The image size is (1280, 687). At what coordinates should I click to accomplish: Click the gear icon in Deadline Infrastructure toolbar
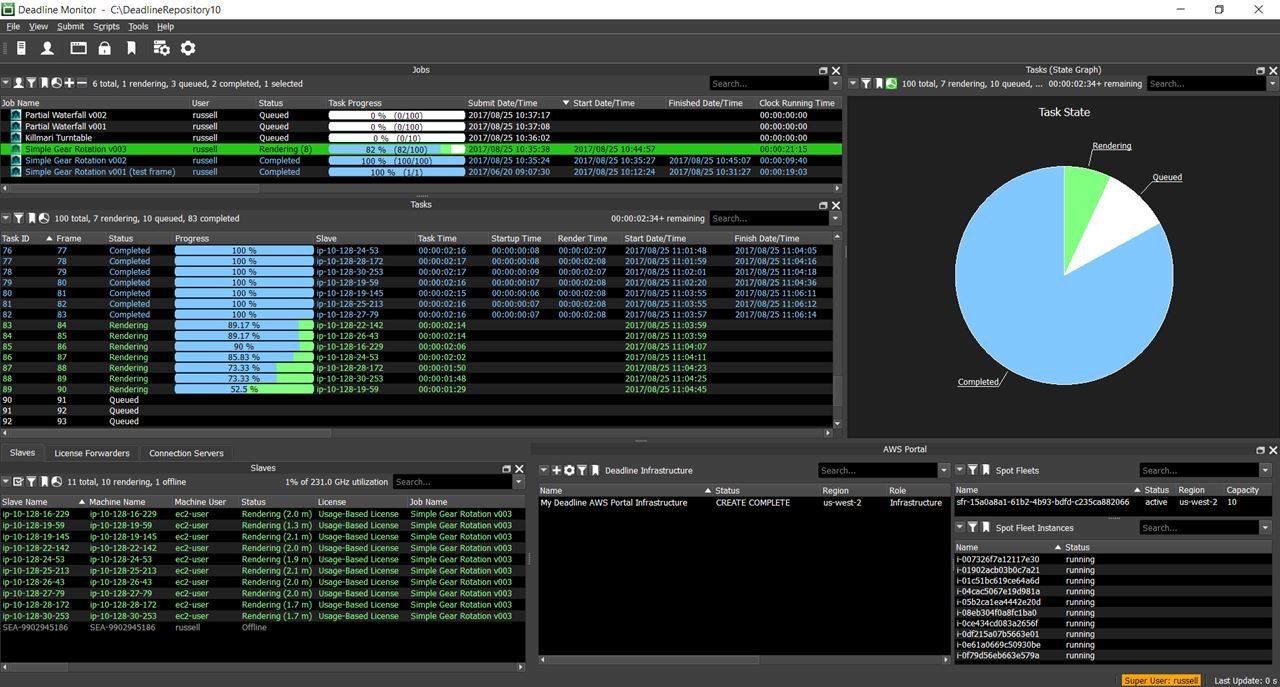[x=570, y=470]
